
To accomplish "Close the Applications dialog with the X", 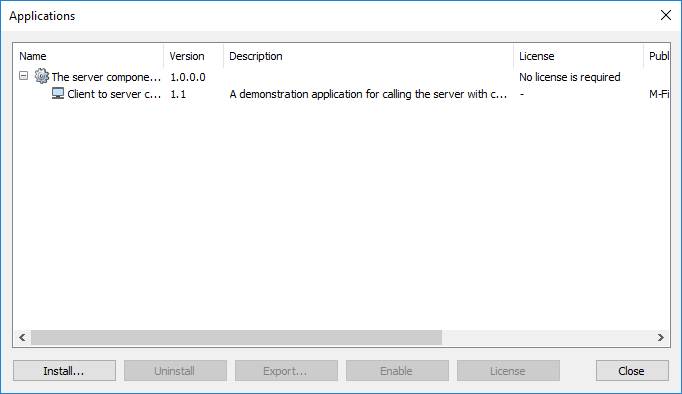I will point(665,15).
